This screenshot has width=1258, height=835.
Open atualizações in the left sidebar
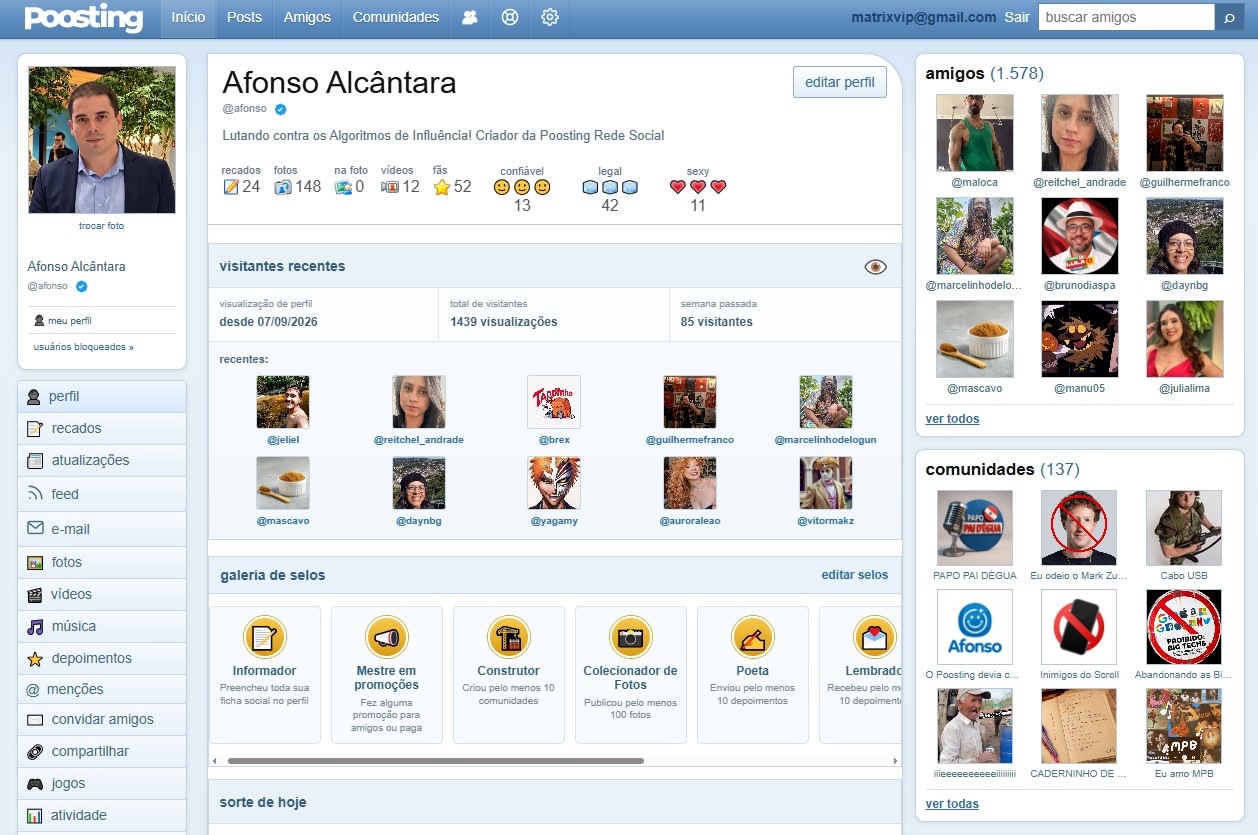pyautogui.click(x=102, y=460)
